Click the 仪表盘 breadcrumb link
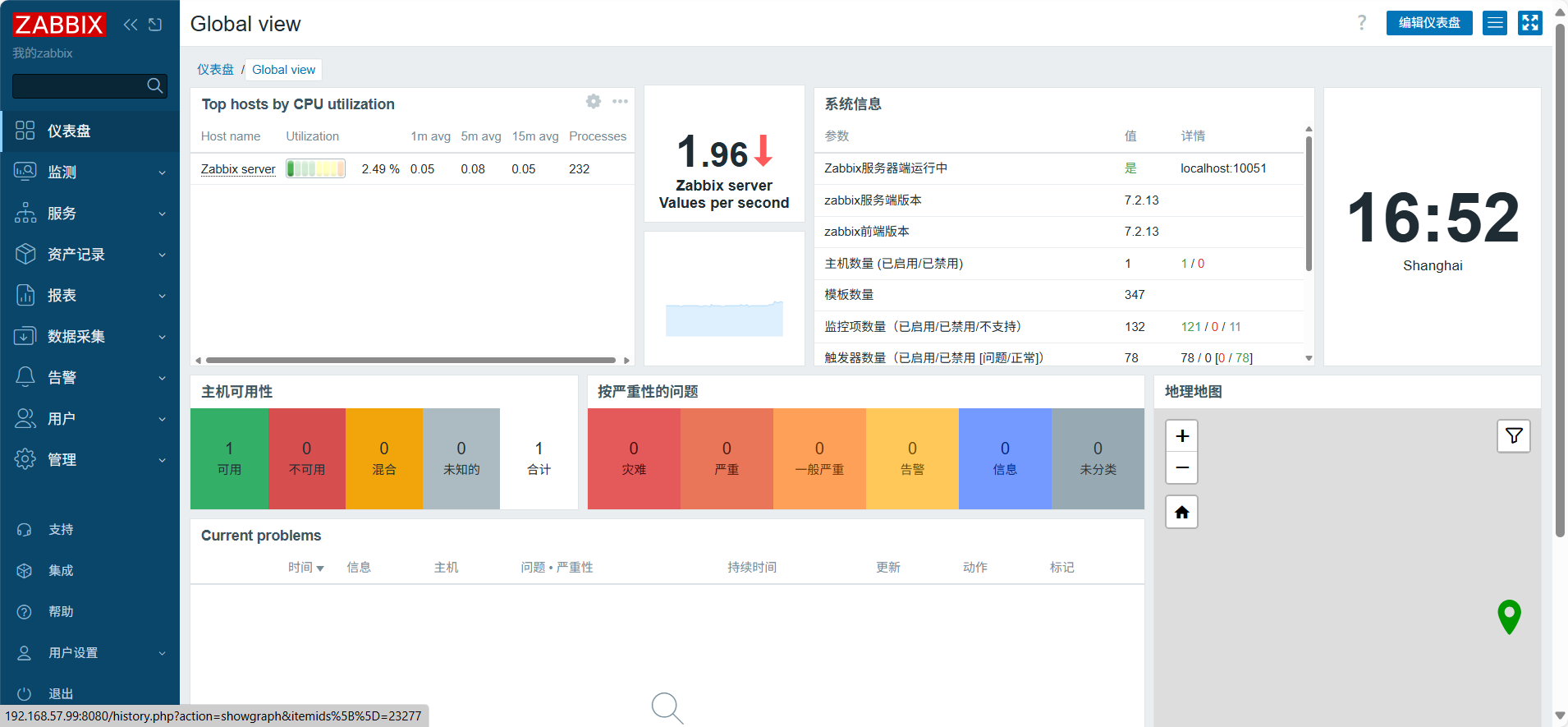Image resolution: width=1568 pixels, height=727 pixels. (215, 70)
